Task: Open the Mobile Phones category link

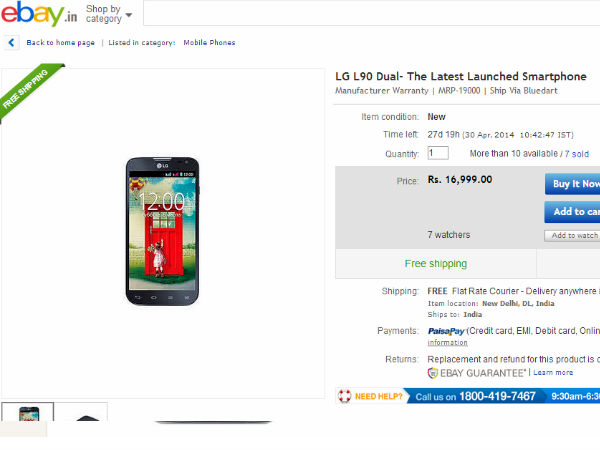Action: click(209, 43)
